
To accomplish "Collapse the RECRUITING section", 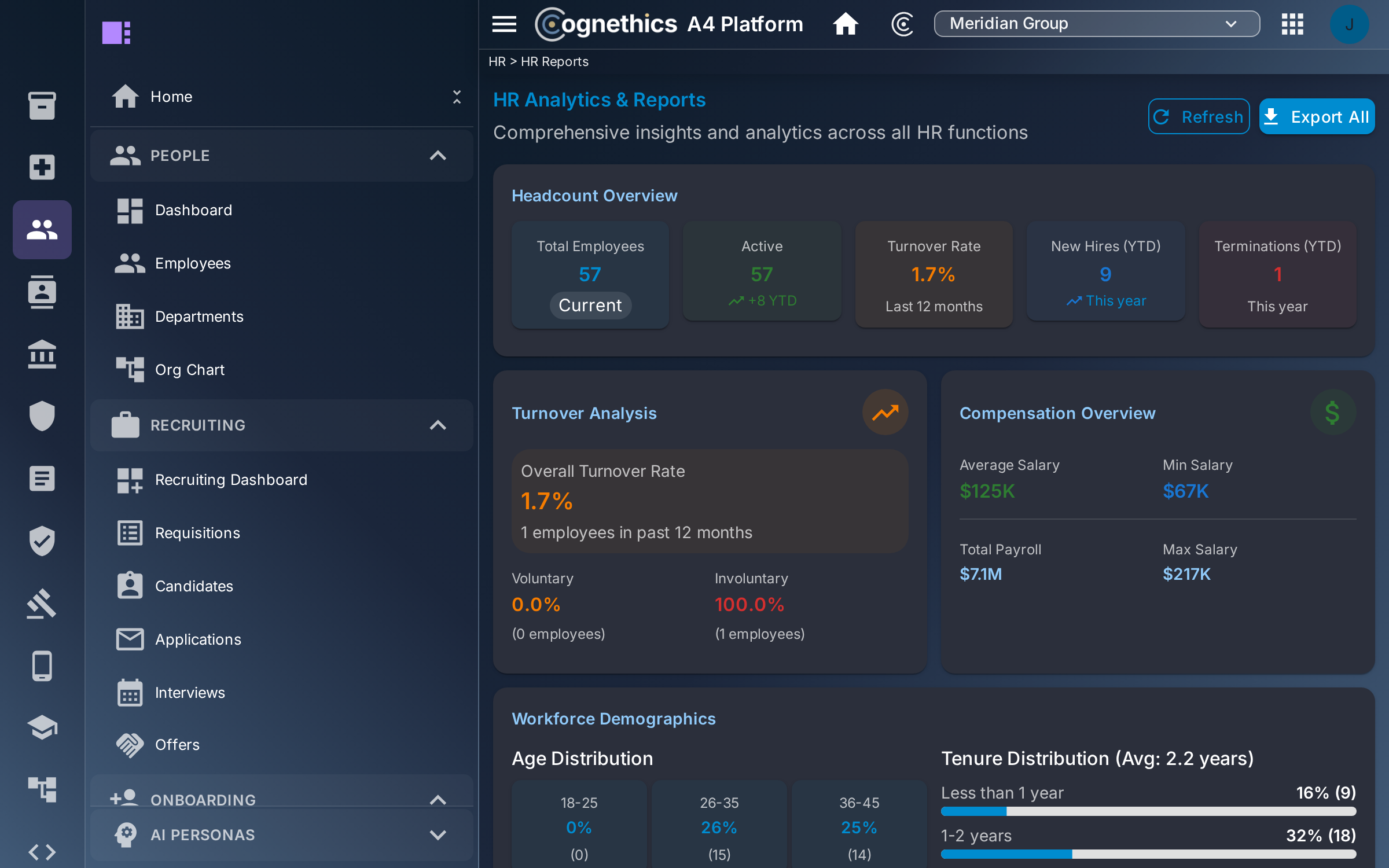I will (x=438, y=425).
